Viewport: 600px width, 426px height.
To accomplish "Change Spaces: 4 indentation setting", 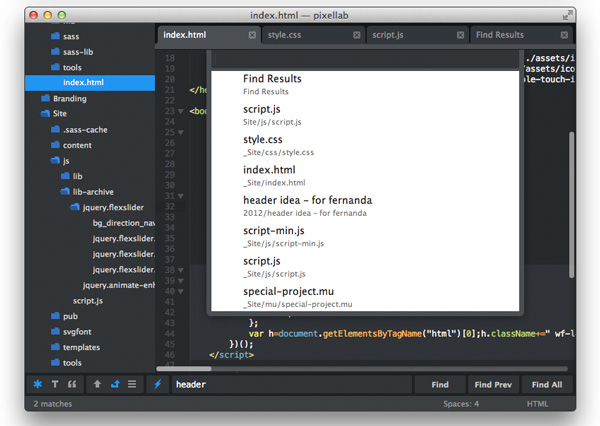I will point(461,404).
